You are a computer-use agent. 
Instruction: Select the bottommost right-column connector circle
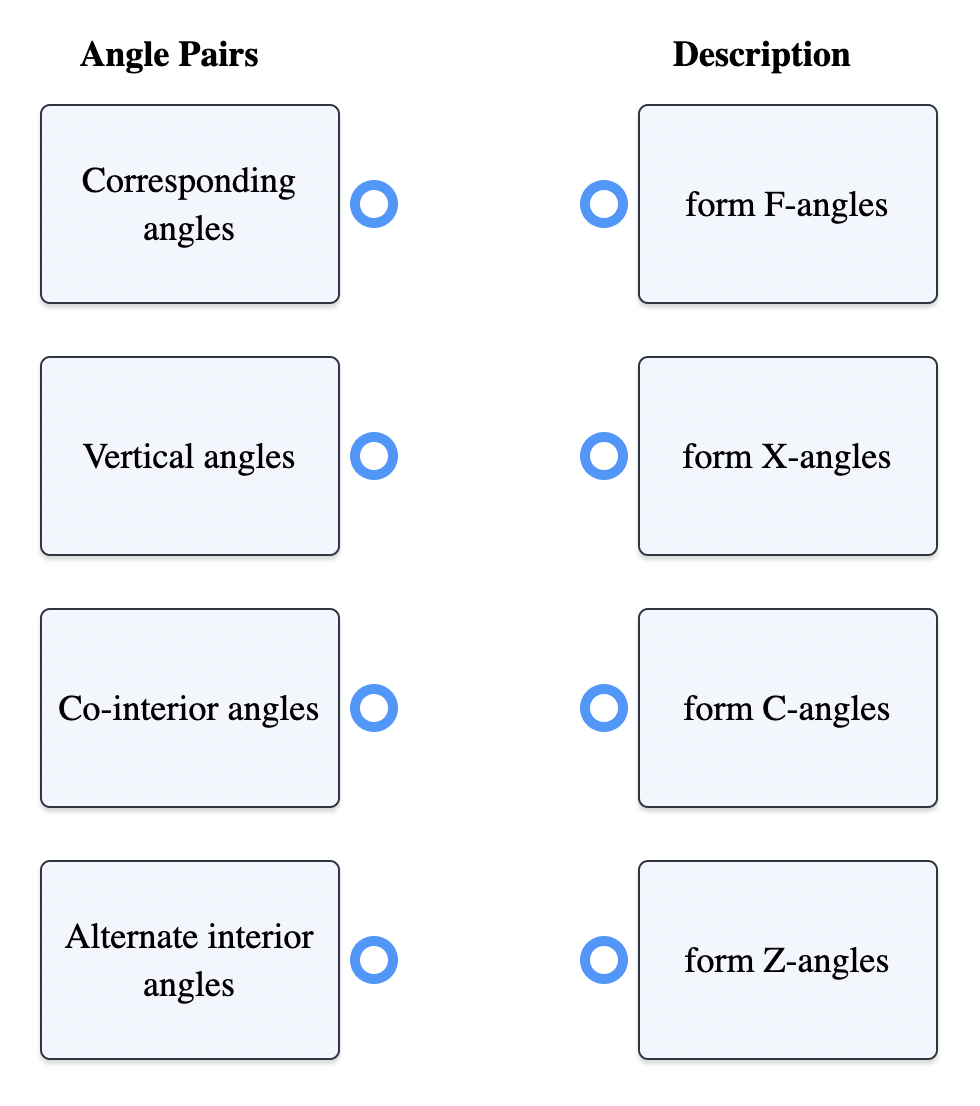[x=603, y=960]
